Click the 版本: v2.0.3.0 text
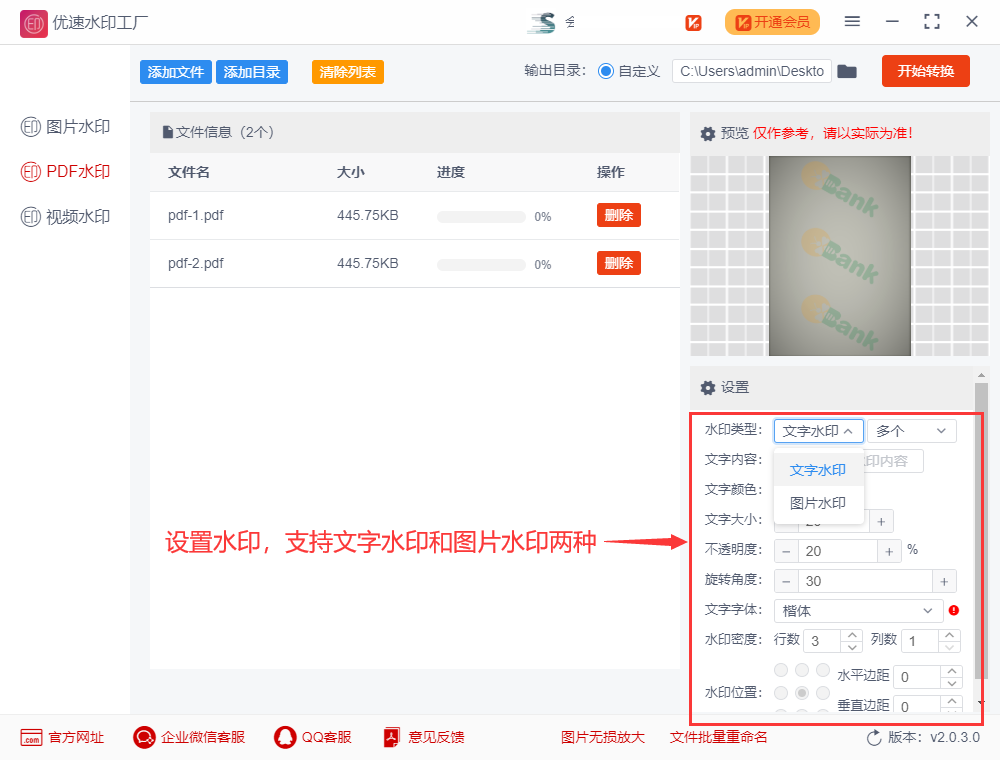1000x760 pixels. (x=934, y=738)
